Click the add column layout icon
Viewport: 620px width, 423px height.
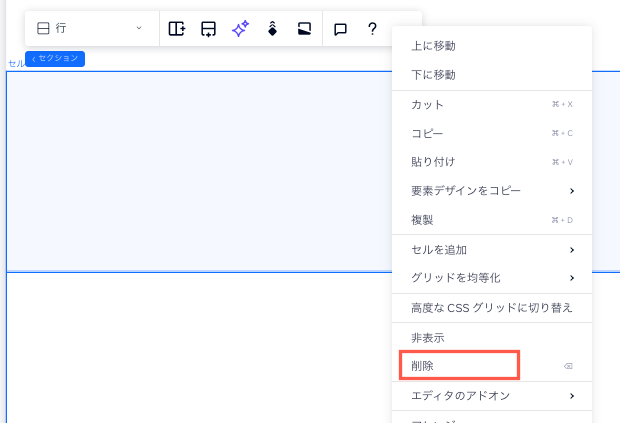177,28
